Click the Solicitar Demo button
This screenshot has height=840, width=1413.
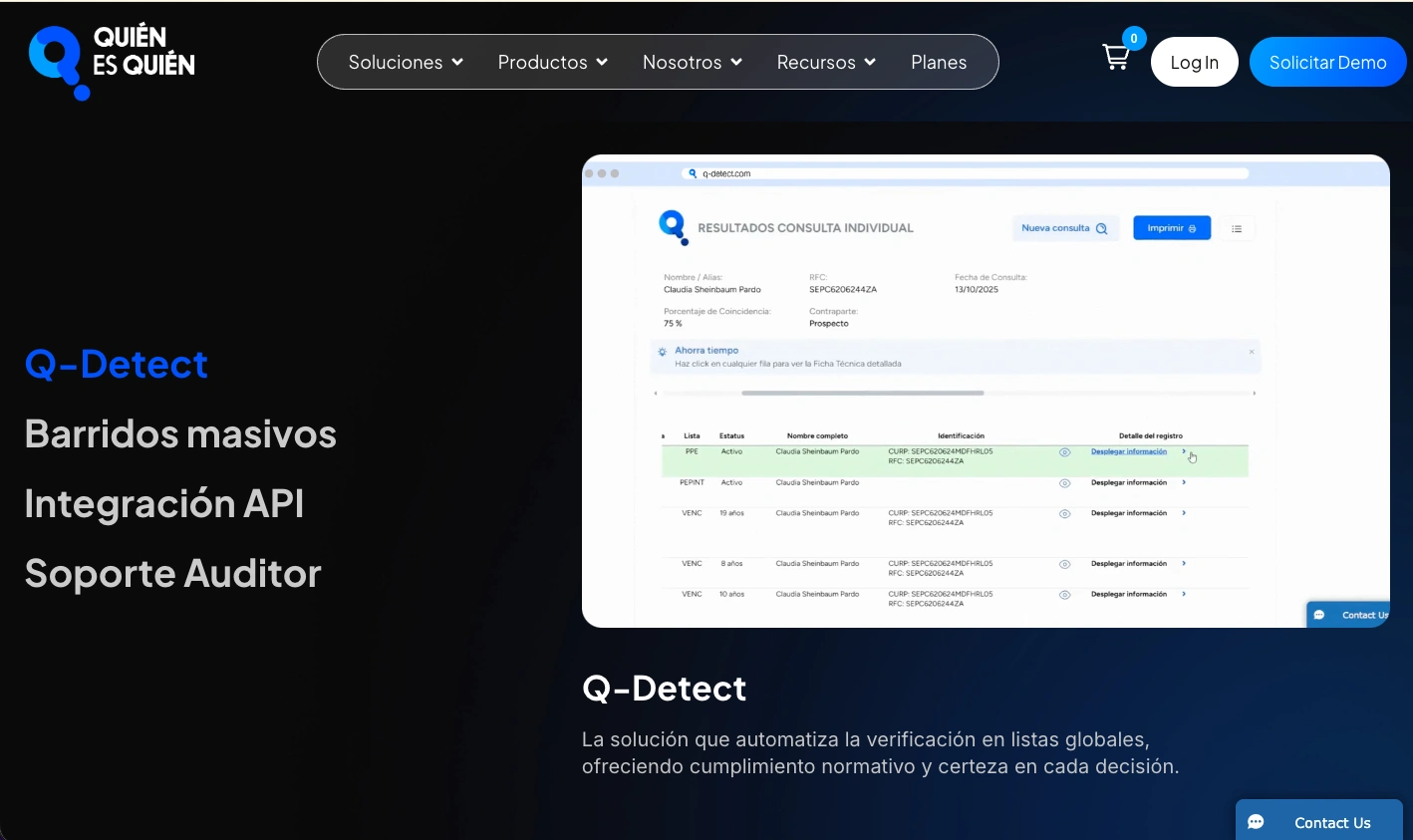(x=1328, y=62)
